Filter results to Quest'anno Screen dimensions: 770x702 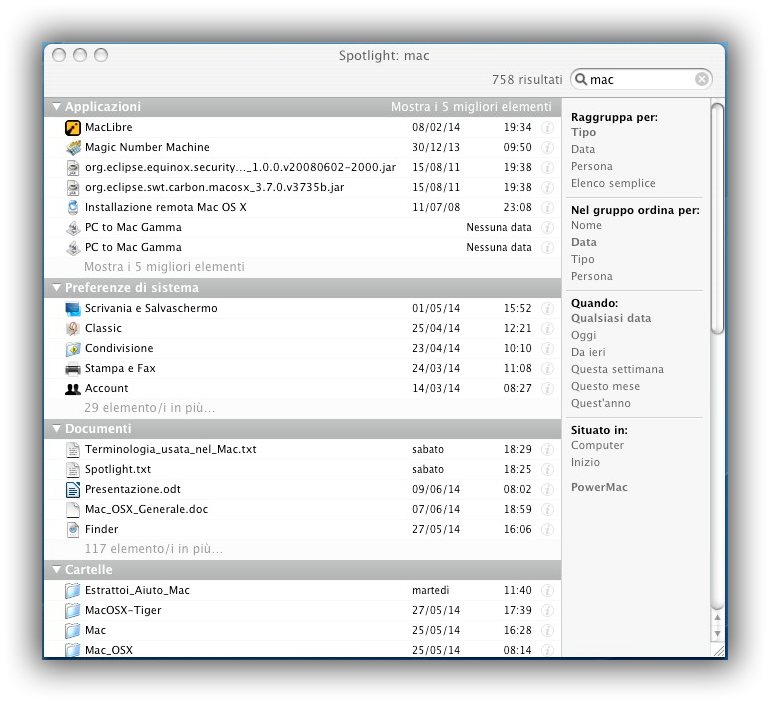pos(601,404)
